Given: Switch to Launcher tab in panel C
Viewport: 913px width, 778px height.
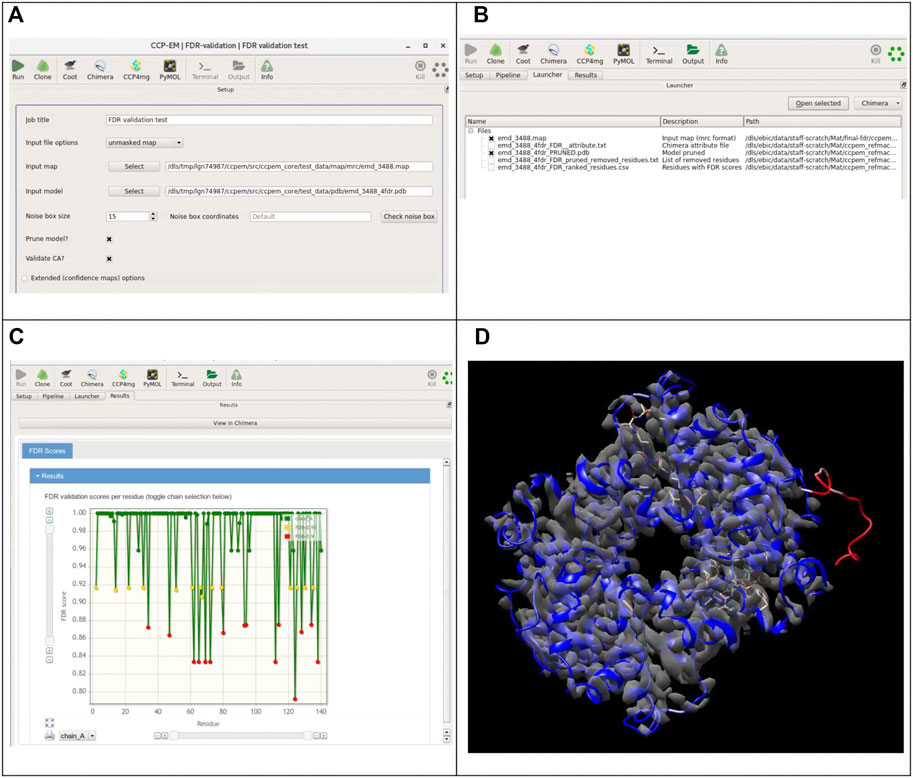Looking at the screenshot, I should 87,396.
